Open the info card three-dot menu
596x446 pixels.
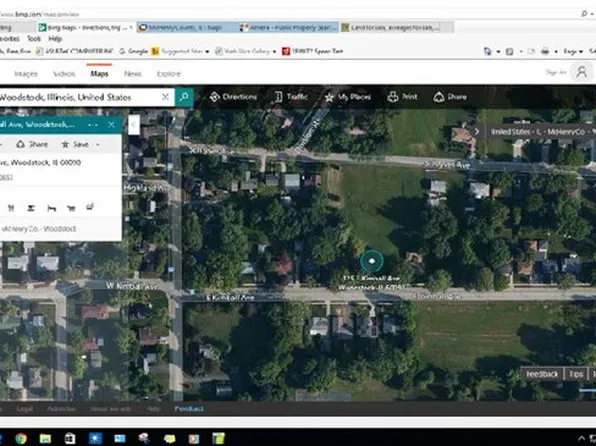tap(93, 125)
